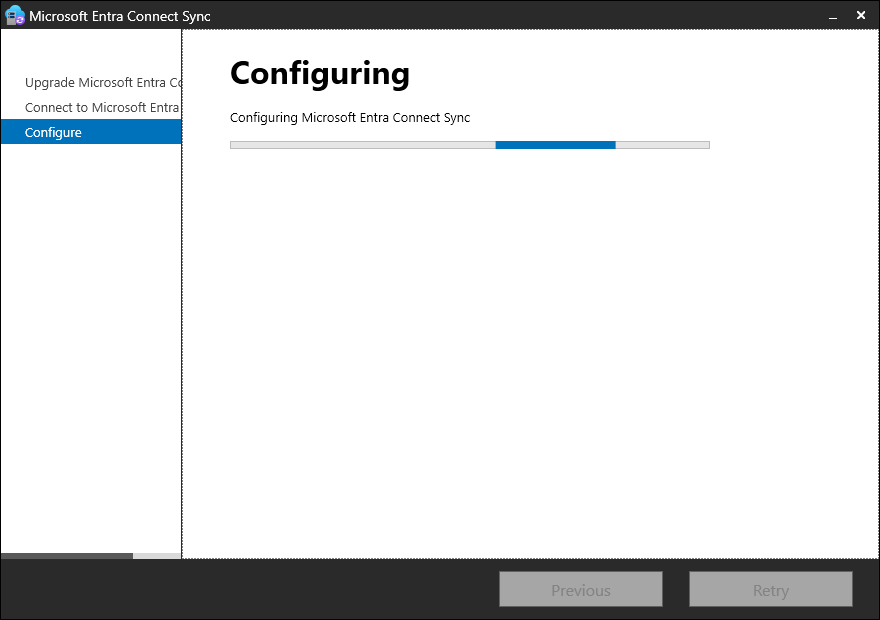This screenshot has width=880, height=620.
Task: Select the Configure step in sidebar
Action: pos(91,132)
